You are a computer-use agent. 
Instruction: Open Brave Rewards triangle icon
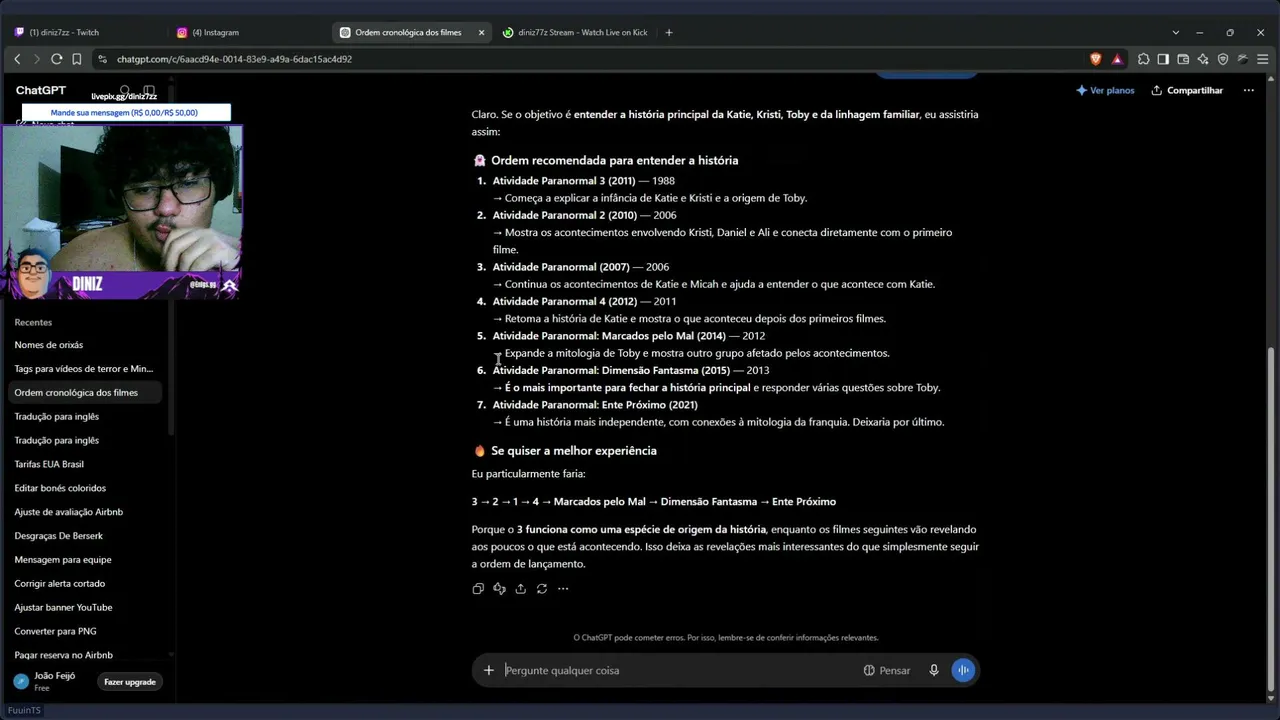click(1117, 59)
